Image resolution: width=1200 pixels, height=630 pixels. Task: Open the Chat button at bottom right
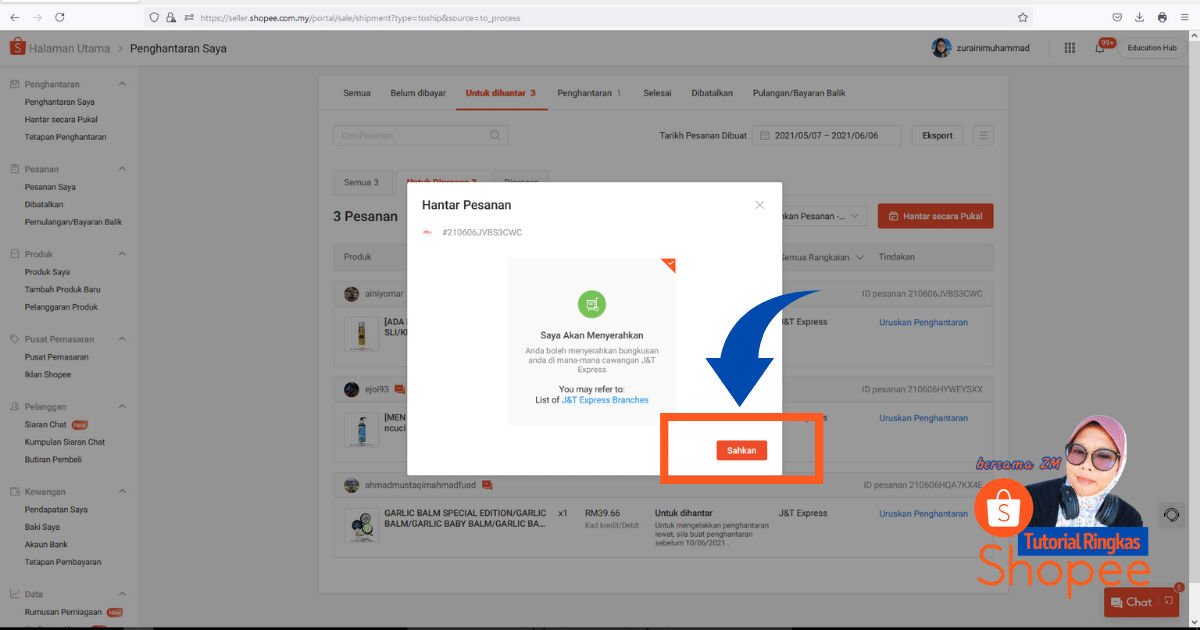(x=1141, y=602)
